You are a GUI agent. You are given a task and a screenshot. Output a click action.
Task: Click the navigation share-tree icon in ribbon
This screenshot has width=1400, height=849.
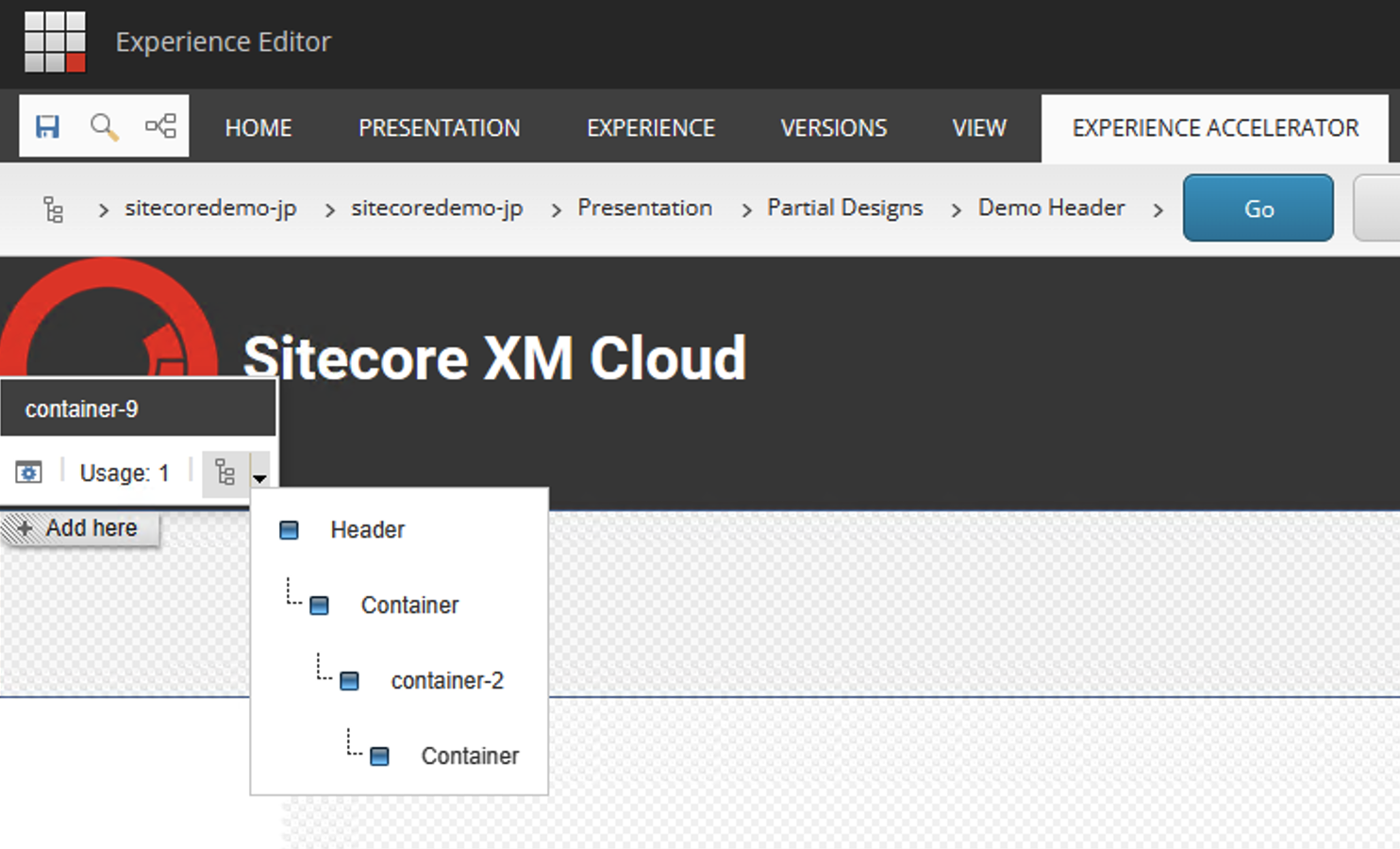point(160,125)
